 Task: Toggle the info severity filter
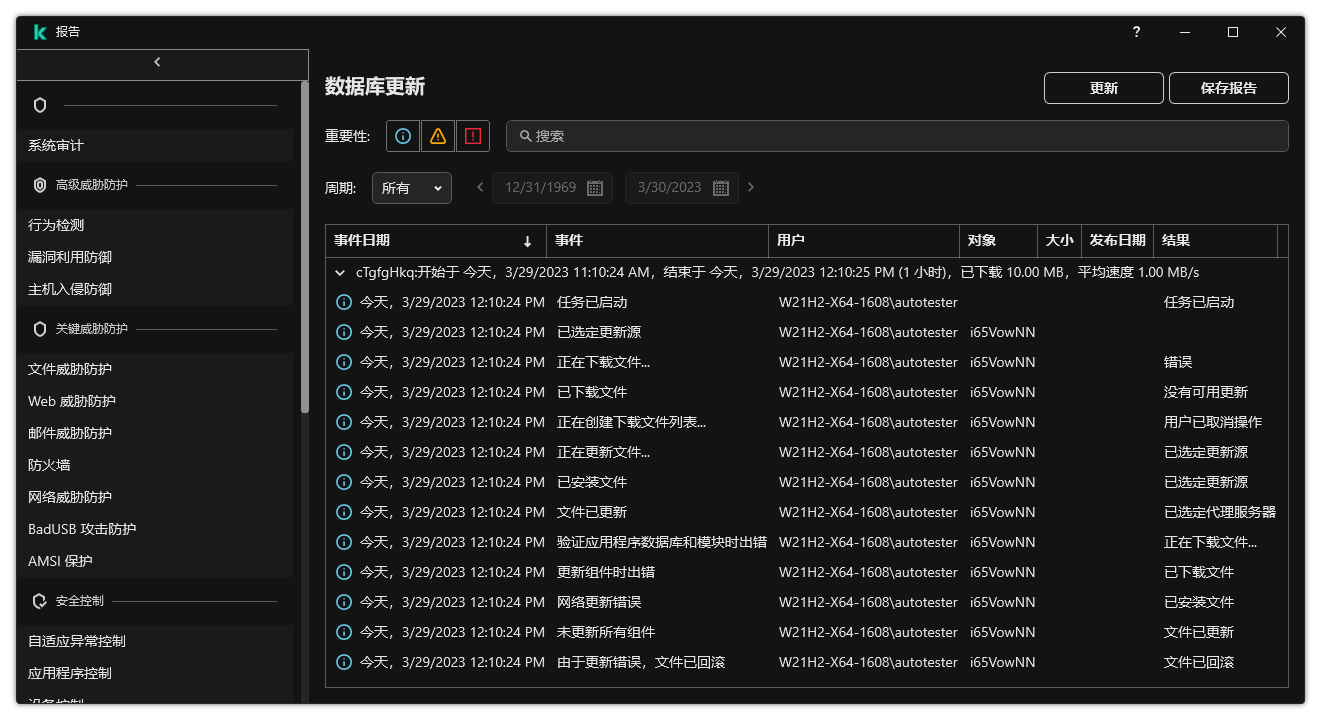(402, 135)
